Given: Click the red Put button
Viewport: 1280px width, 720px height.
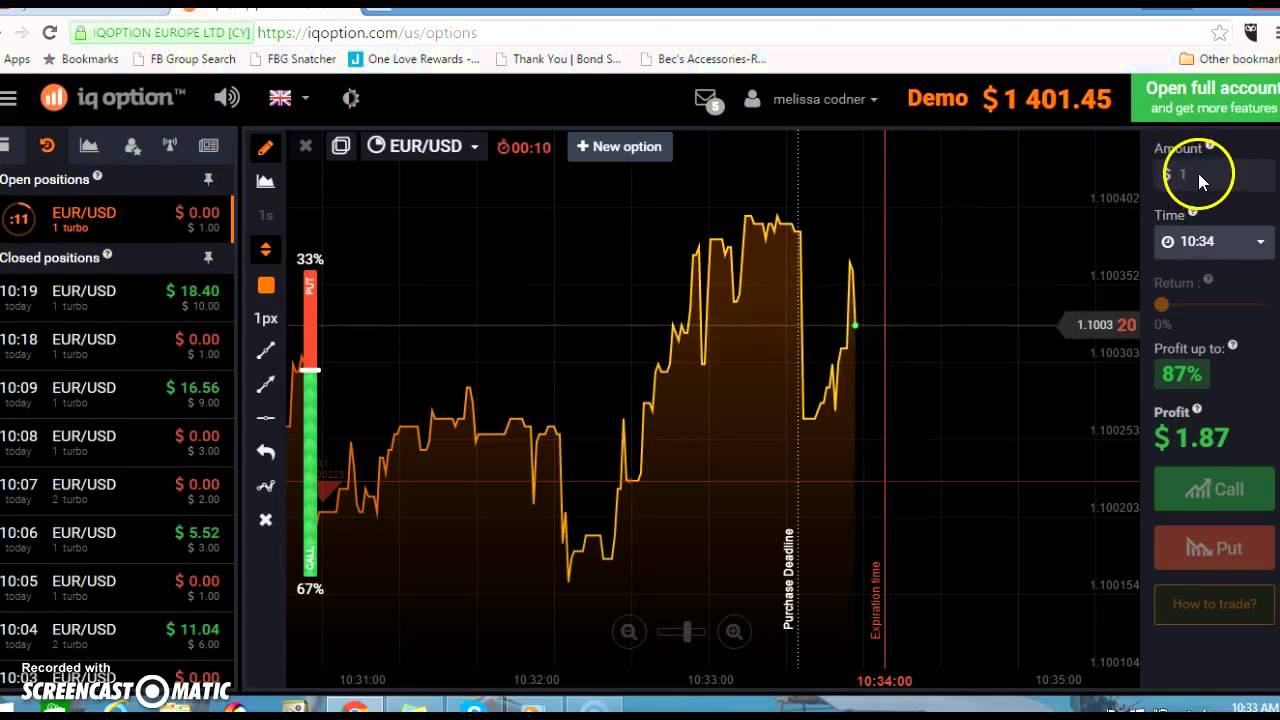Looking at the screenshot, I should 1214,548.
